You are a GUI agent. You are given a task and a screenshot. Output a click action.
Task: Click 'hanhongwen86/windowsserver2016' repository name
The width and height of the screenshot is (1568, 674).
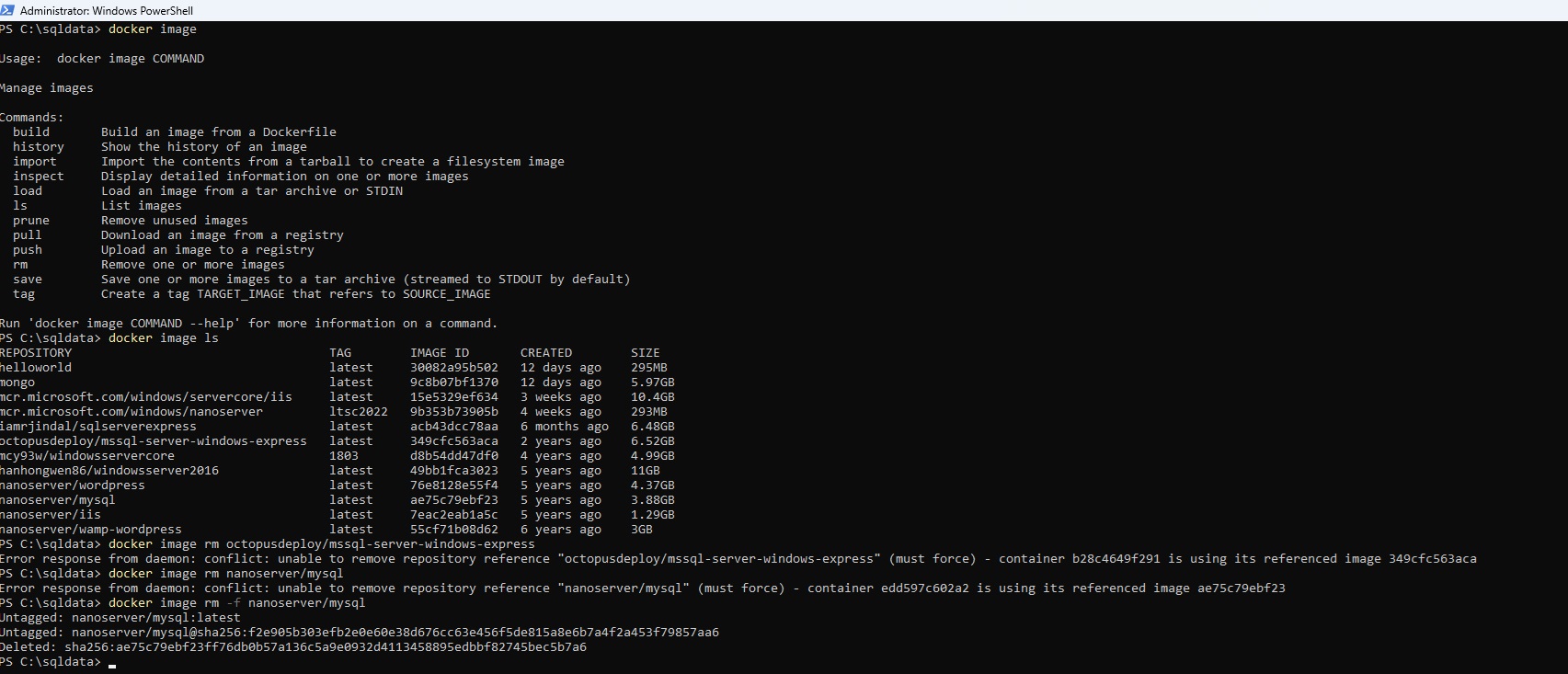click(109, 471)
